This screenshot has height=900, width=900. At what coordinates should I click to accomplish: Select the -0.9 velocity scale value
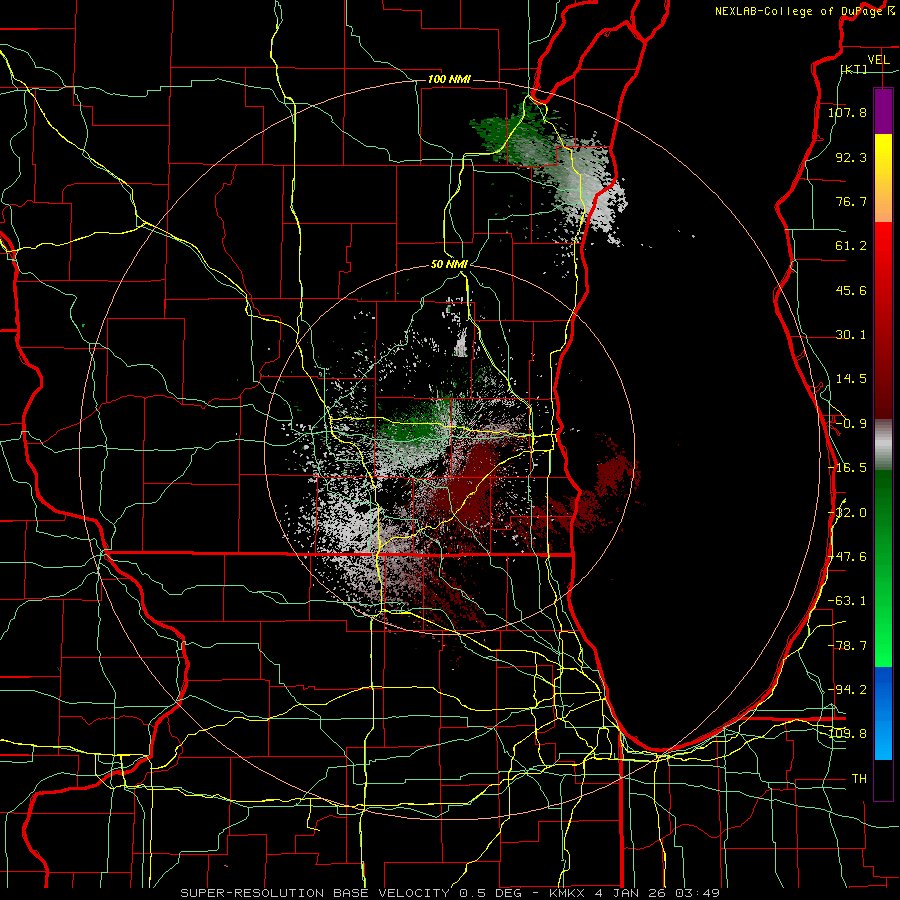851,424
